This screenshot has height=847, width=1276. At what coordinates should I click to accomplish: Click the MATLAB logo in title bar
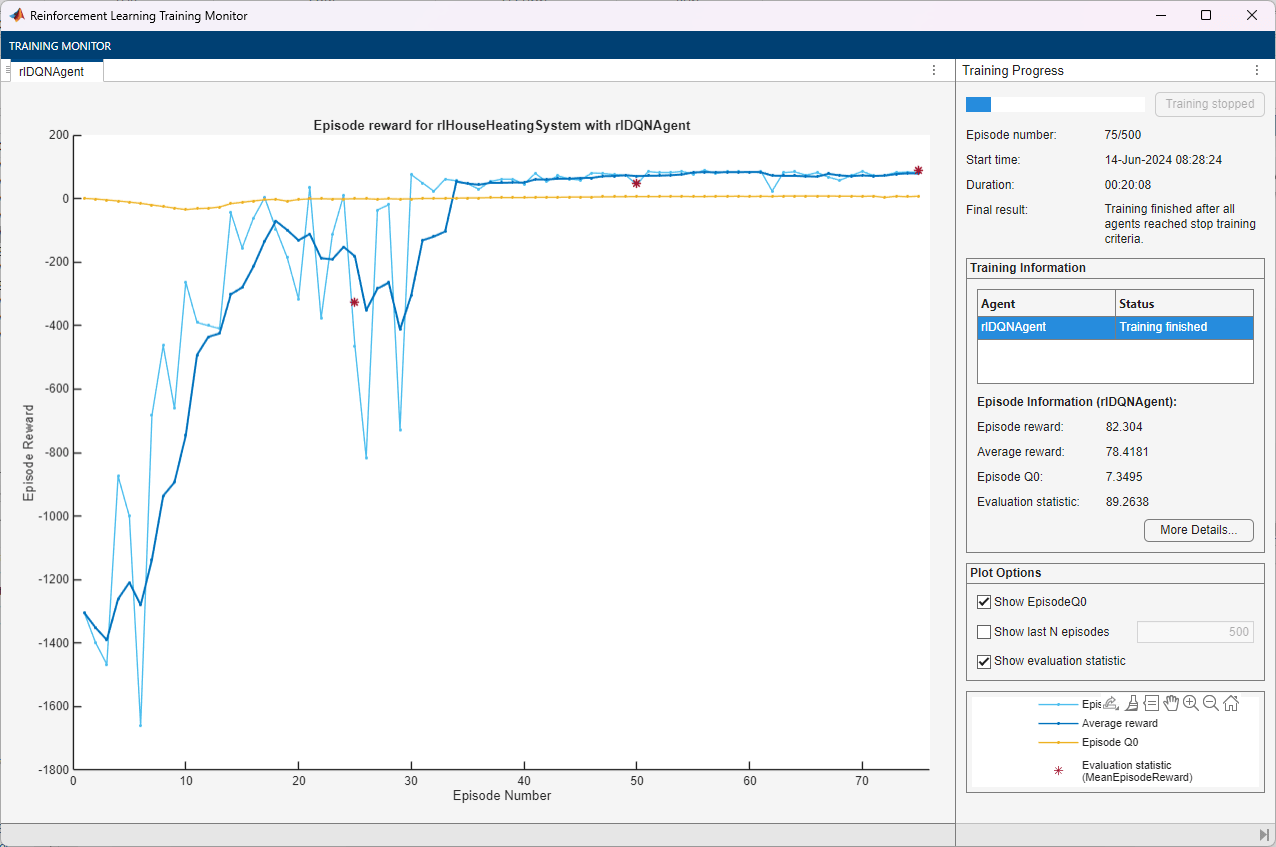pos(17,16)
